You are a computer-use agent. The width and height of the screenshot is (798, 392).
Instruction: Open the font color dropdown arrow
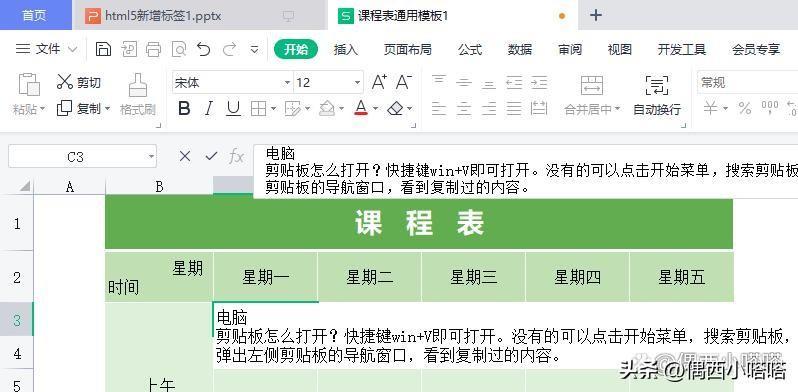click(375, 108)
